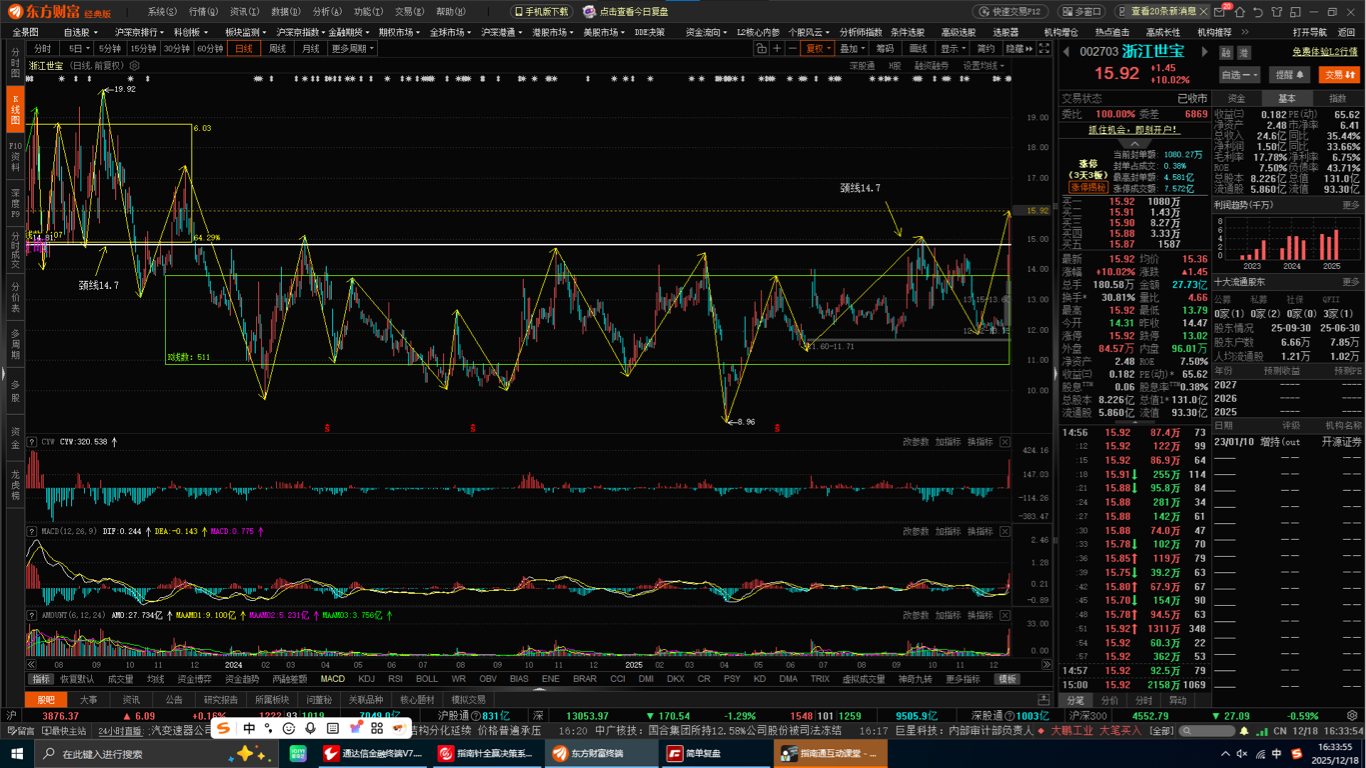This screenshot has width=1366, height=768.
Task: Select the KDJ indicator tab
Action: pyautogui.click(x=366, y=679)
